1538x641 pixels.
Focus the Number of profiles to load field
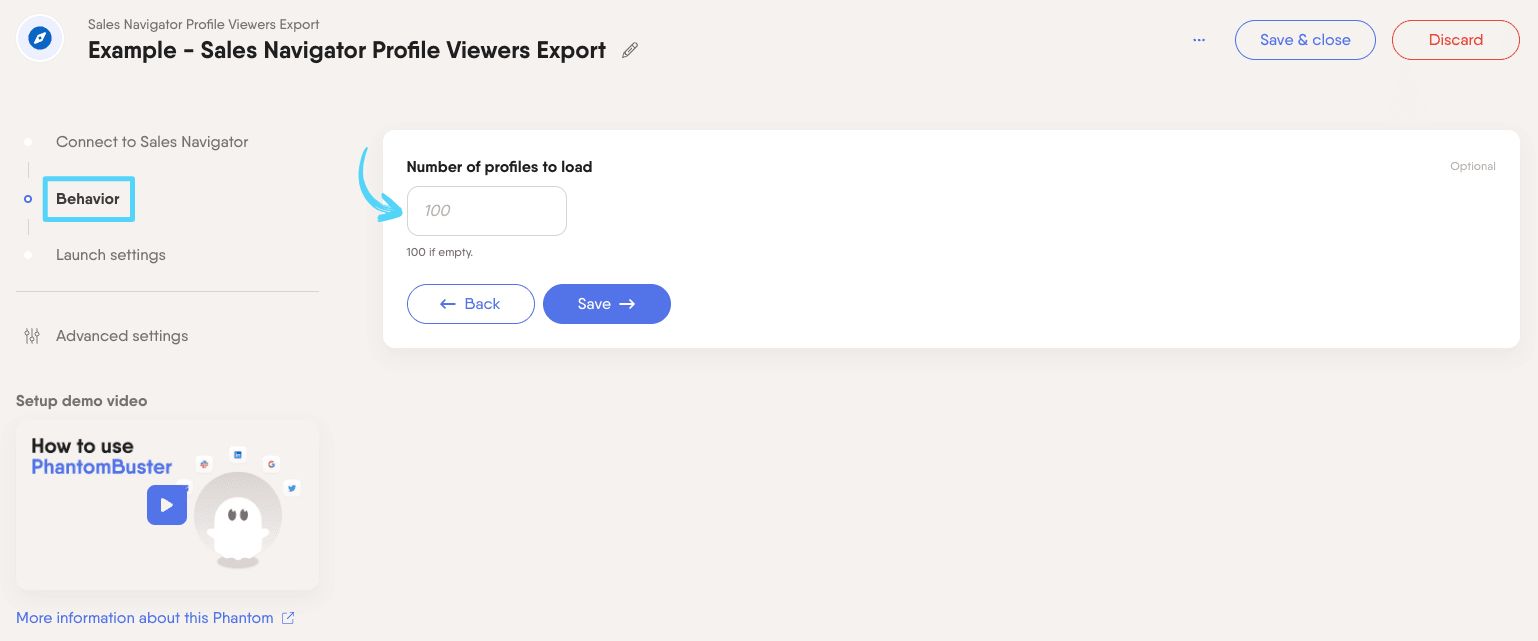point(487,211)
